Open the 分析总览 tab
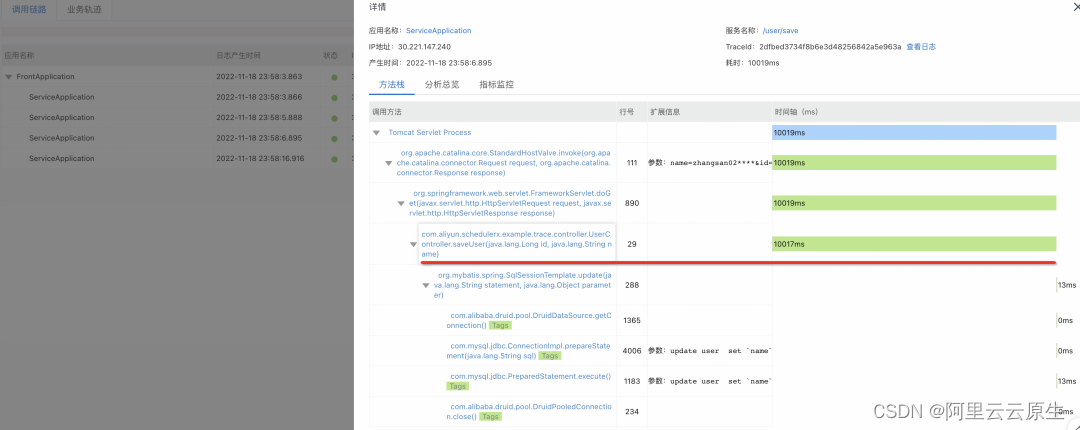Image resolution: width=1080 pixels, height=430 pixels. tap(442, 85)
